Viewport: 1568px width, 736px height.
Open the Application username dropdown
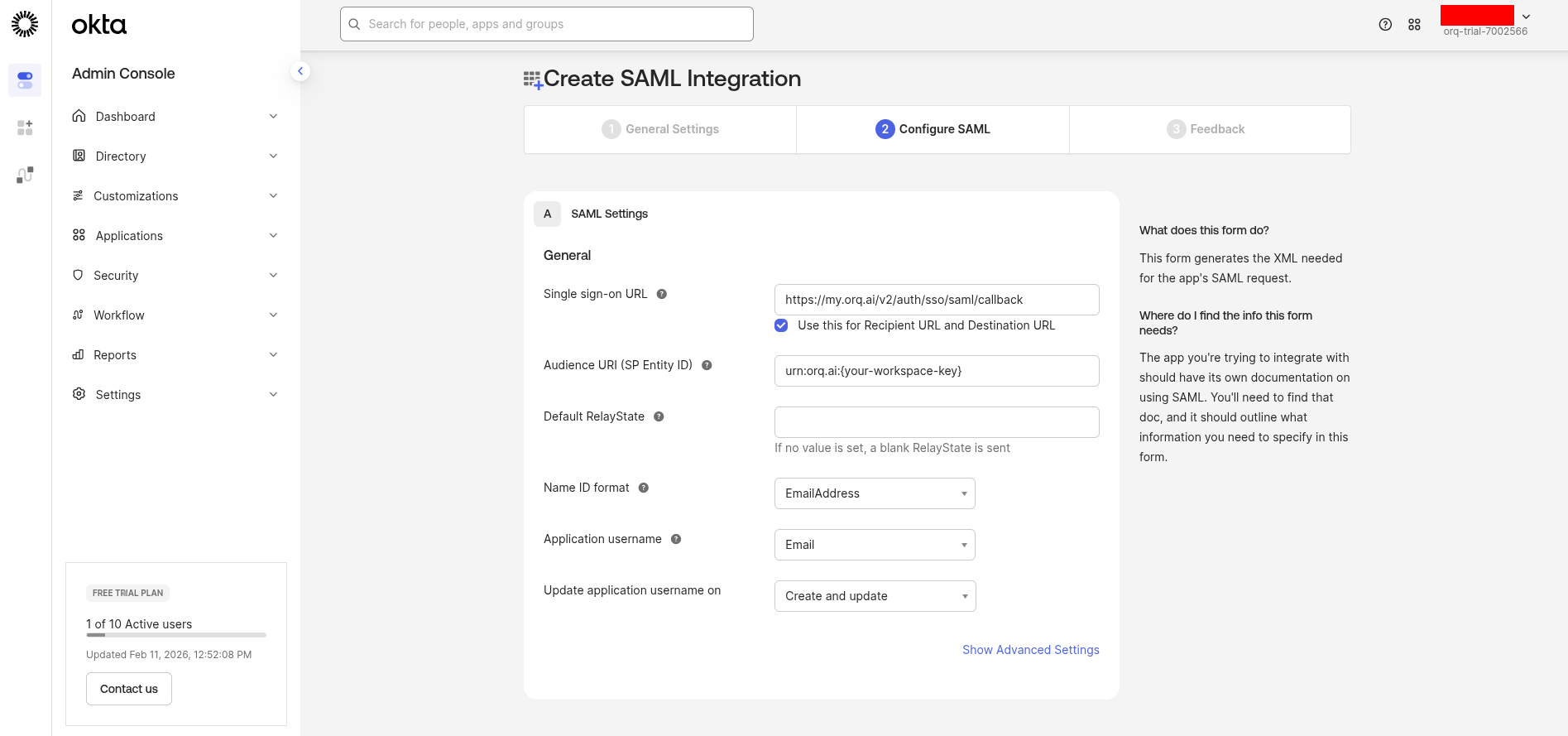[x=875, y=545]
